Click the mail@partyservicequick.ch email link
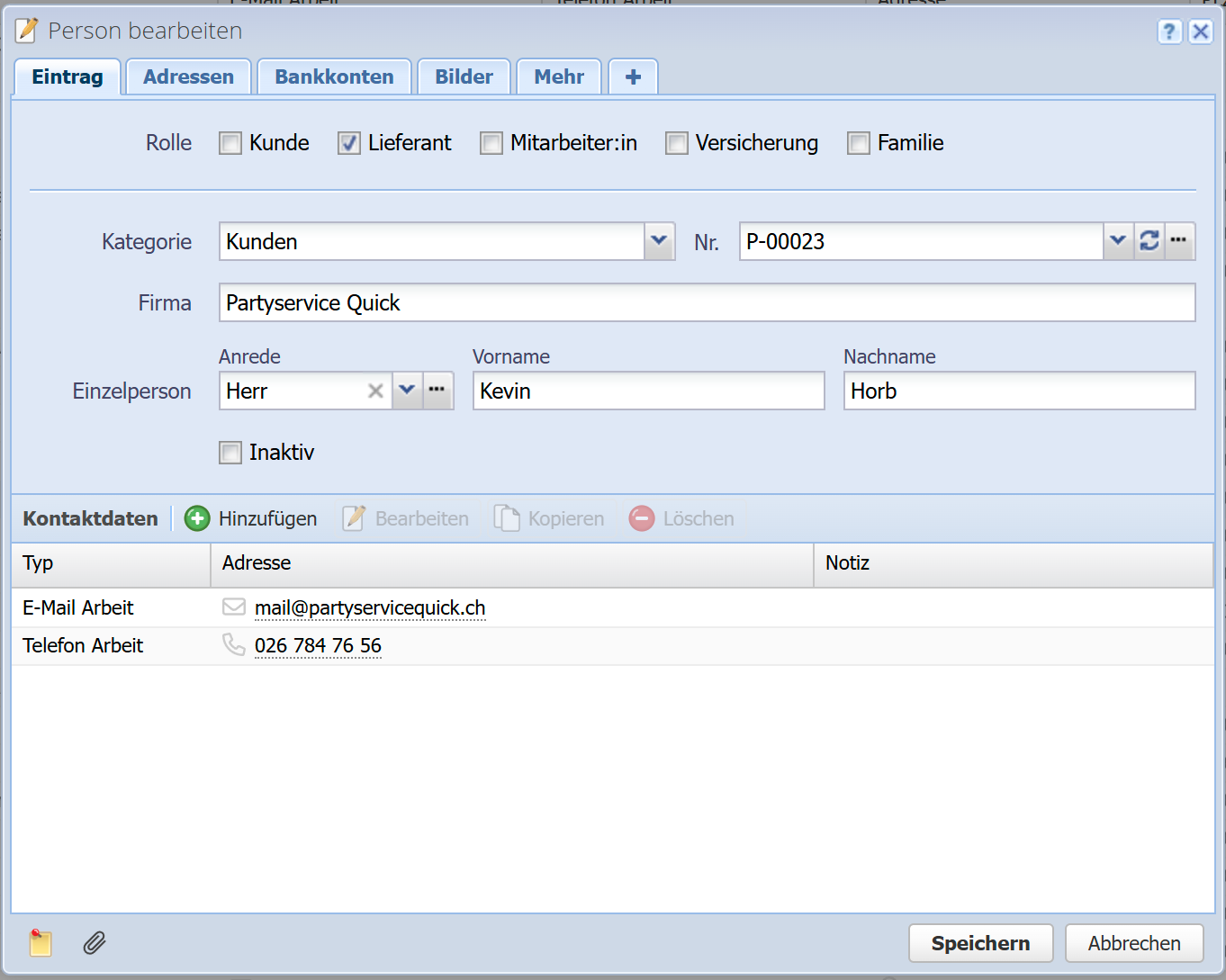Viewport: 1226px width, 980px height. [x=369, y=608]
